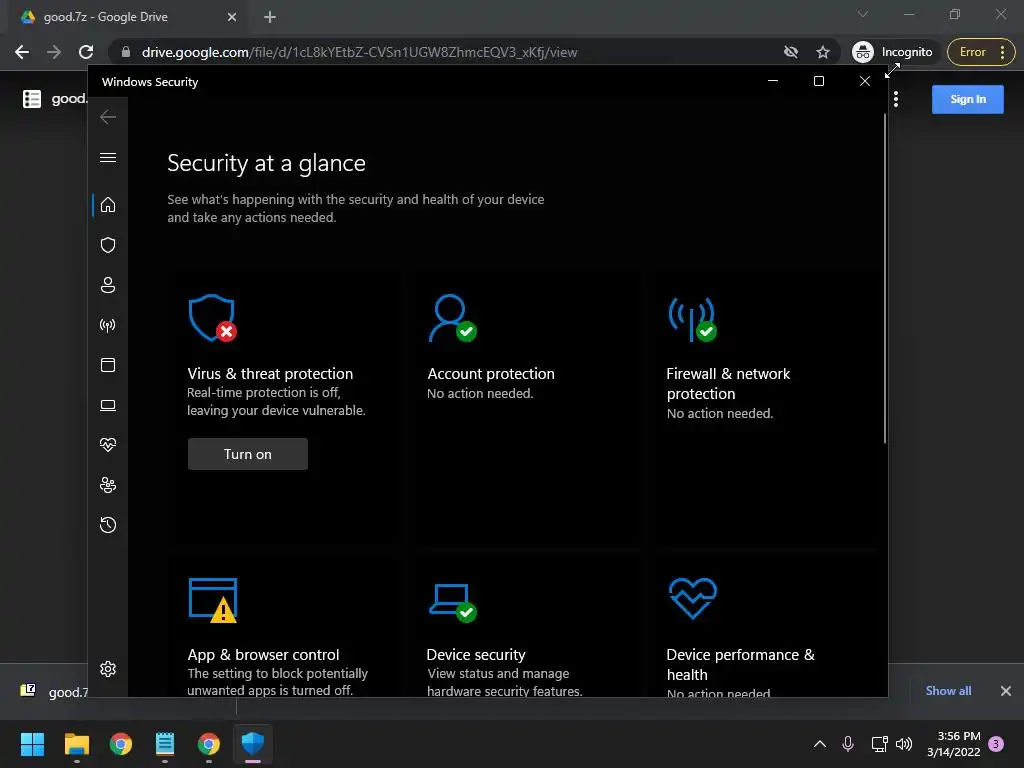The width and height of the screenshot is (1024, 768).
Task: Bookmark this page with the star icon
Action: tap(823, 52)
